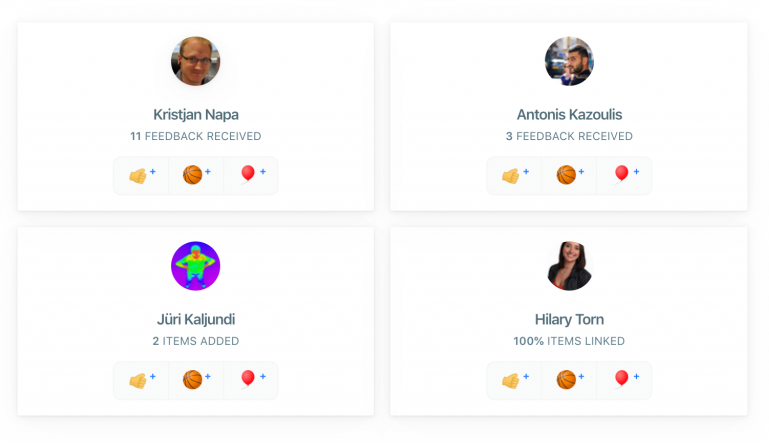
Task: Add balloon reaction for Kristjan Napa
Action: [x=251, y=176]
